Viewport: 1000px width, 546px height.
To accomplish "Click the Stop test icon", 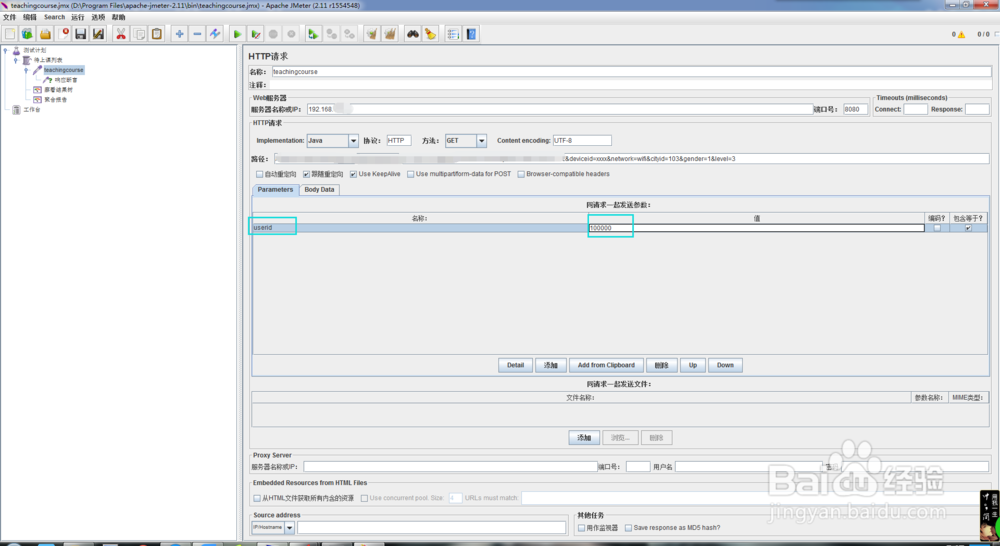I will click(273, 34).
